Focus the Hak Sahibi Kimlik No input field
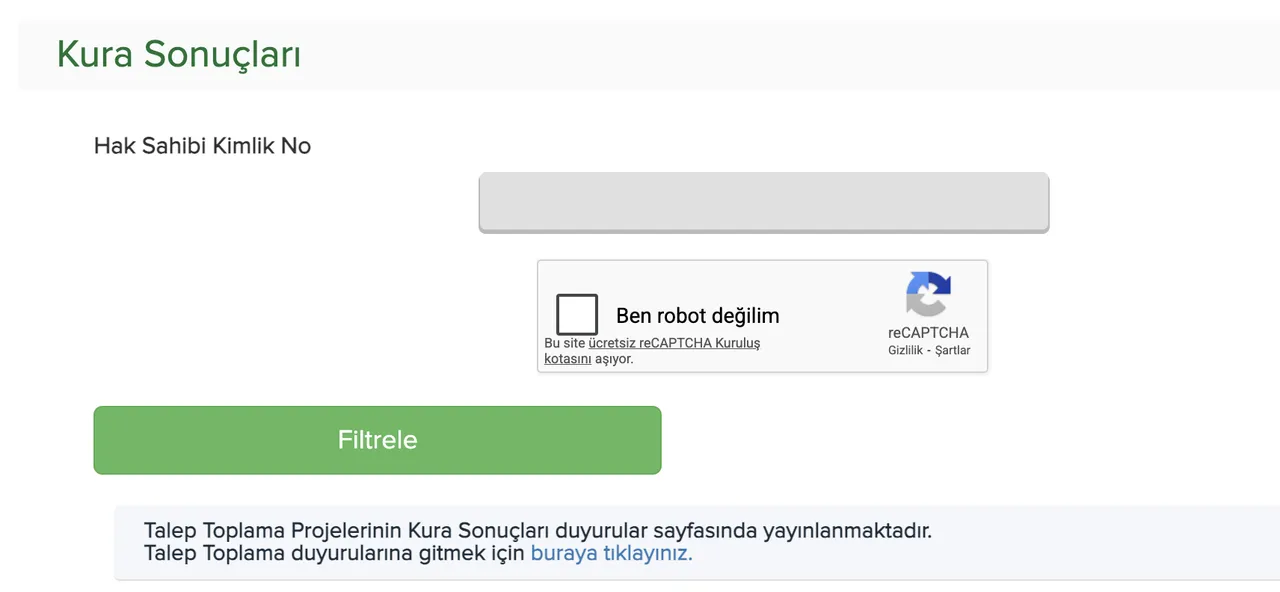1280x592 pixels. [x=764, y=202]
